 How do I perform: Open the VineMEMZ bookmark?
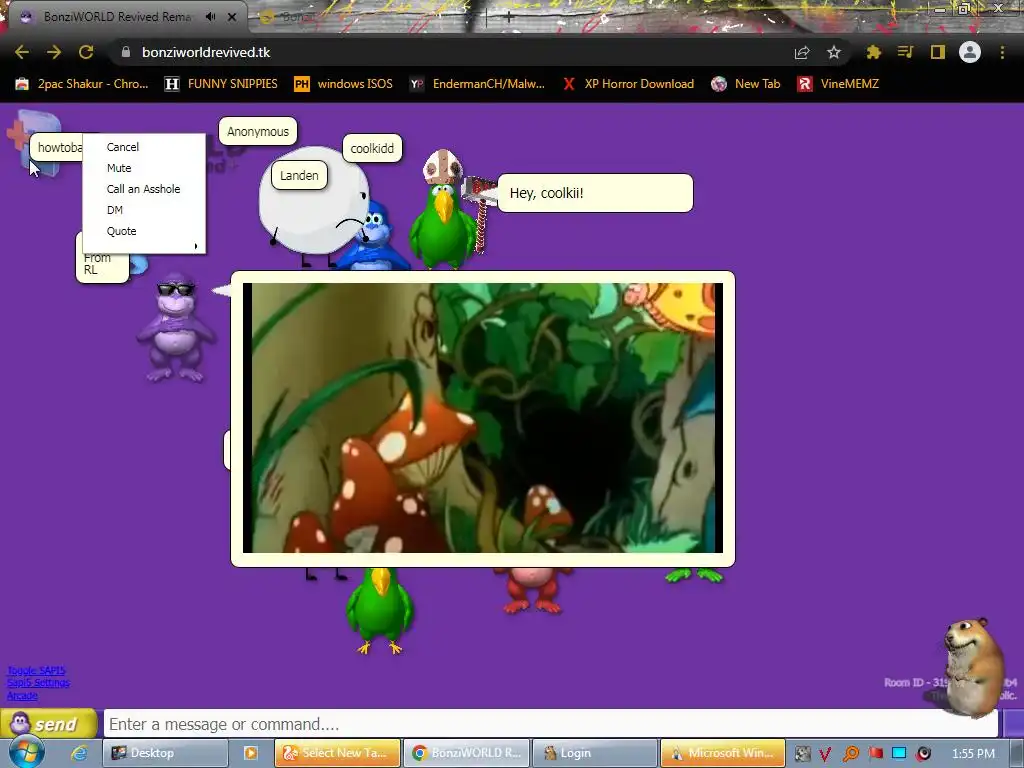pos(838,84)
